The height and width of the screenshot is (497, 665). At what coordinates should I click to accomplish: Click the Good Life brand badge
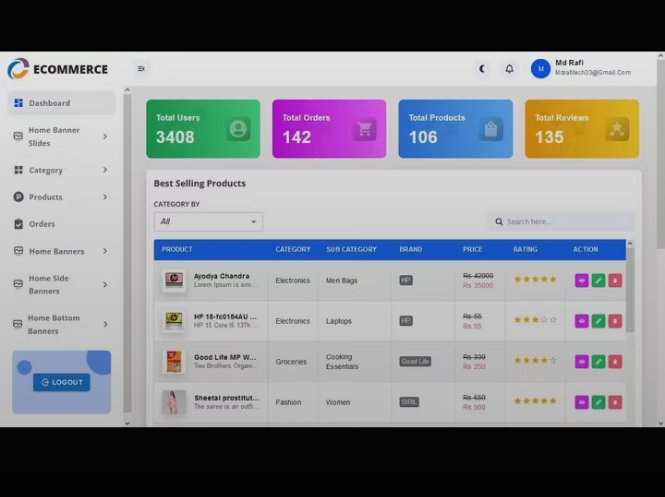[415, 362]
